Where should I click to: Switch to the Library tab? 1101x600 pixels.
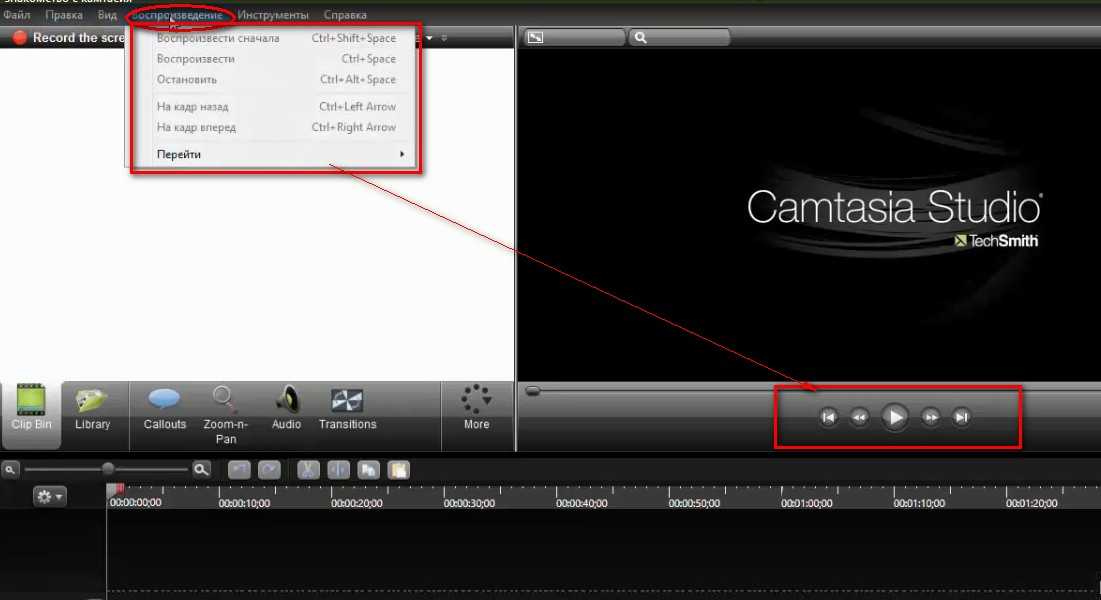point(92,409)
